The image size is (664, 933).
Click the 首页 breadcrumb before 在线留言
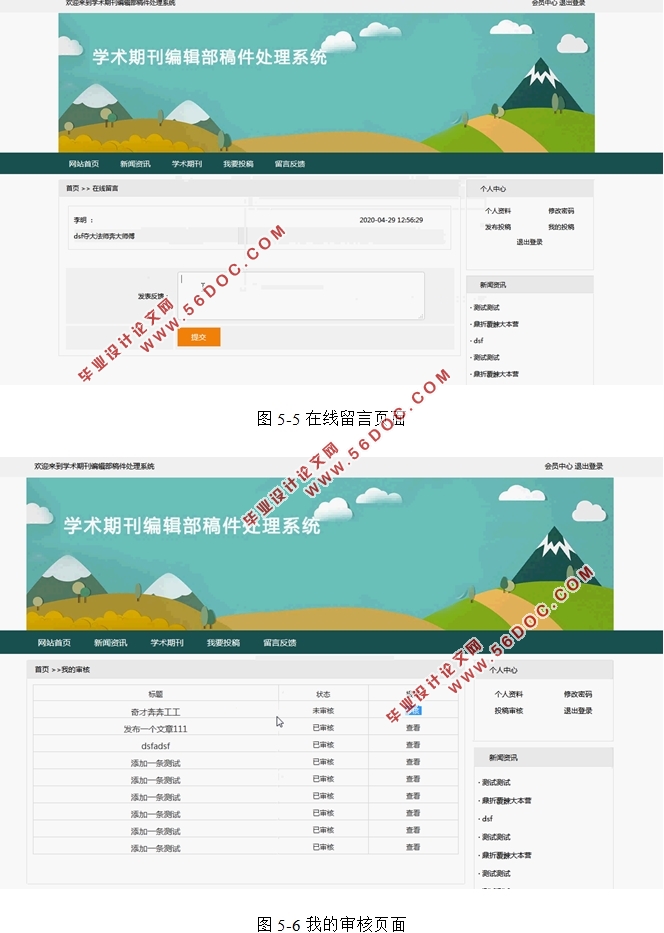tap(72, 188)
